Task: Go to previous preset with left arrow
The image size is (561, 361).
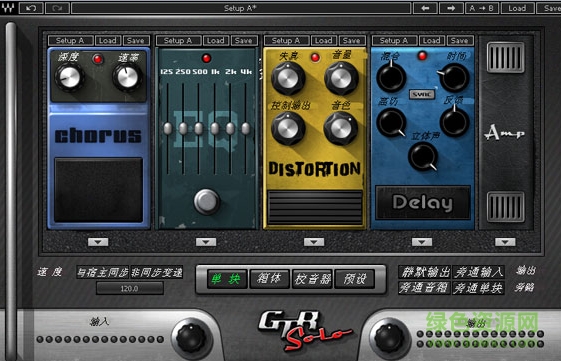Action: pos(425,8)
